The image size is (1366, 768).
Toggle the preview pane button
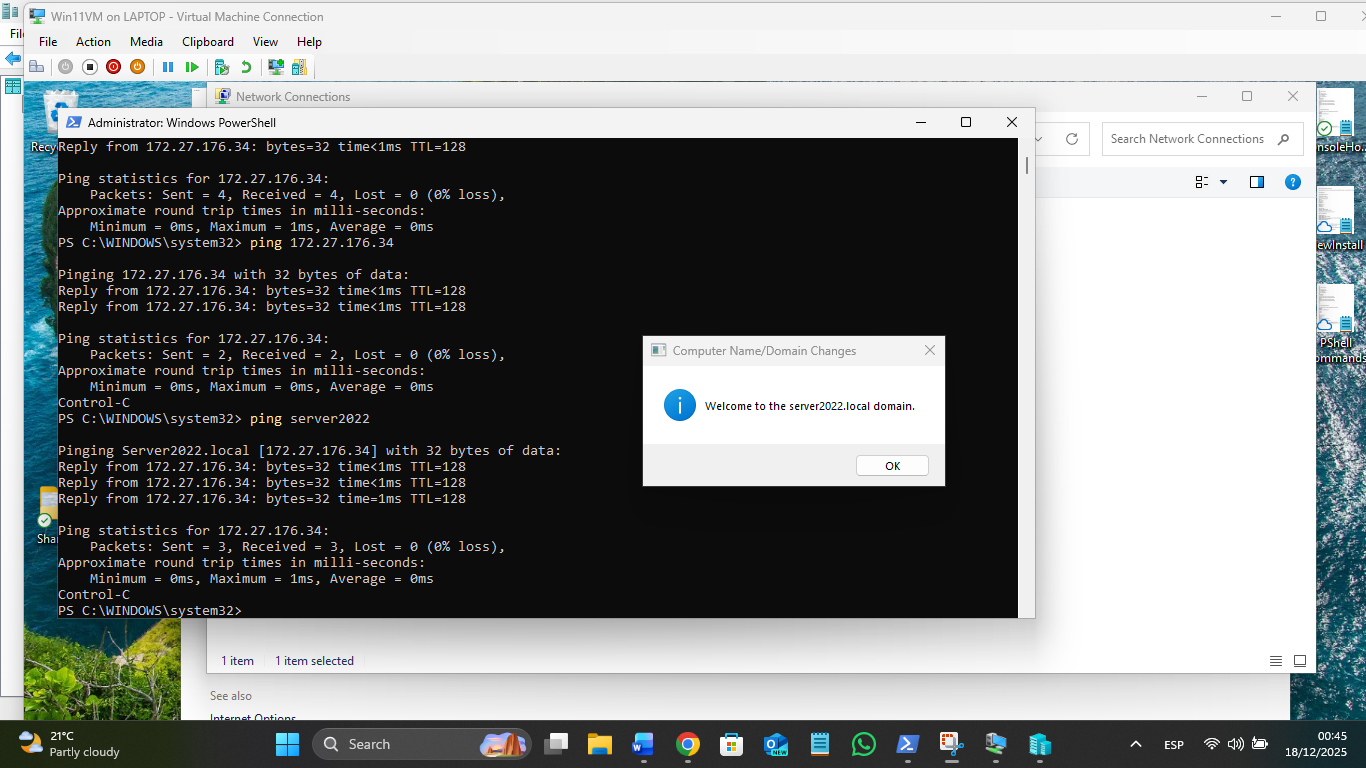click(x=1257, y=182)
